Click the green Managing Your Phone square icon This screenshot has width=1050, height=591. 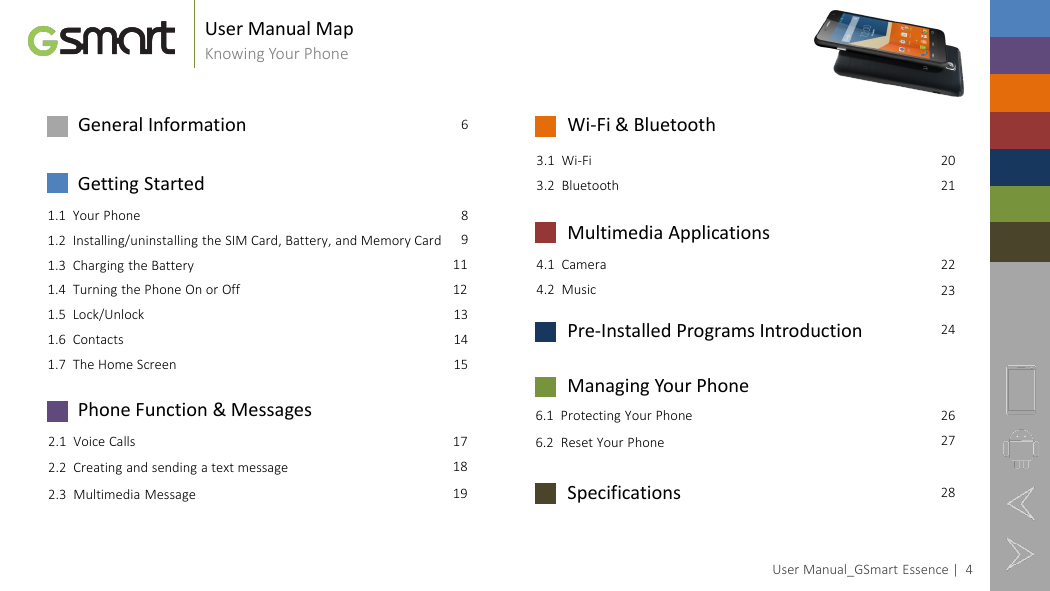point(546,387)
